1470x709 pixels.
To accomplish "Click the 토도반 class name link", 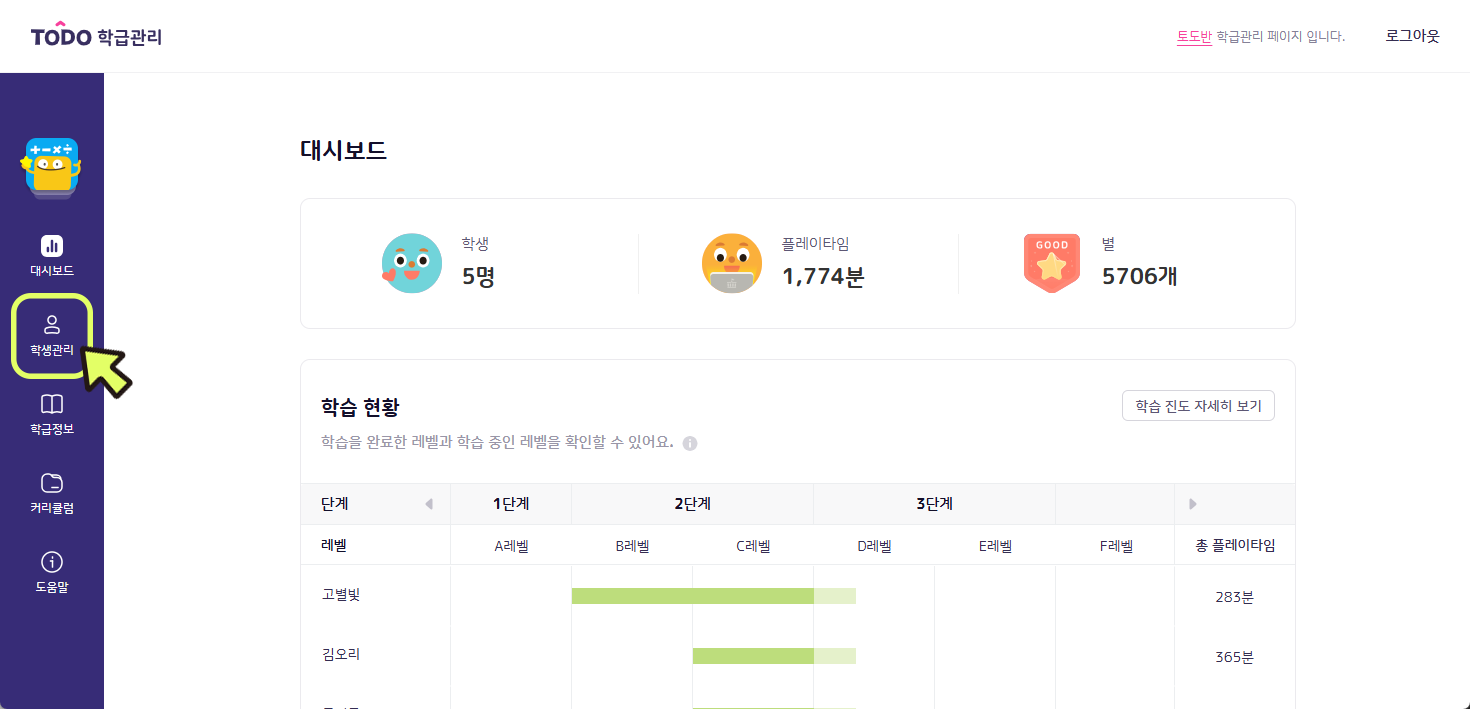I will pos(1194,36).
